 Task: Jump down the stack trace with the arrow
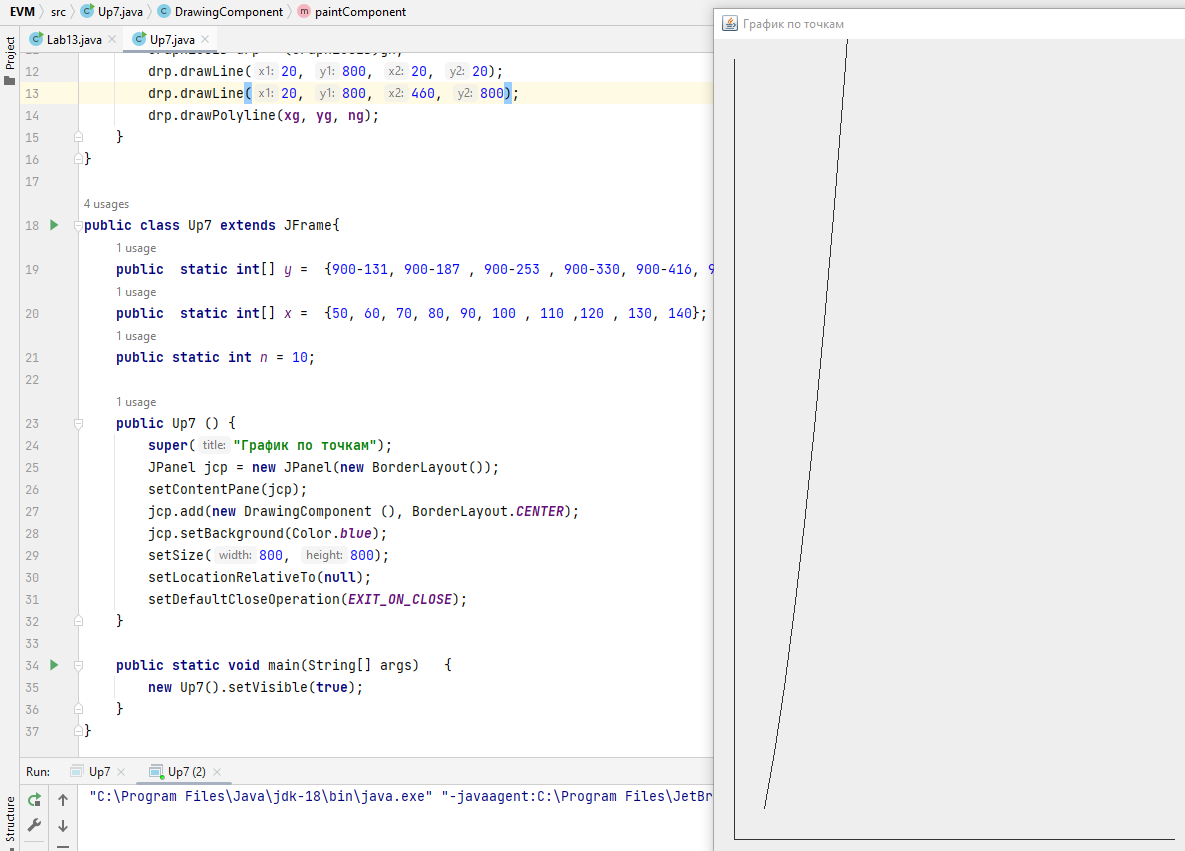(x=63, y=825)
